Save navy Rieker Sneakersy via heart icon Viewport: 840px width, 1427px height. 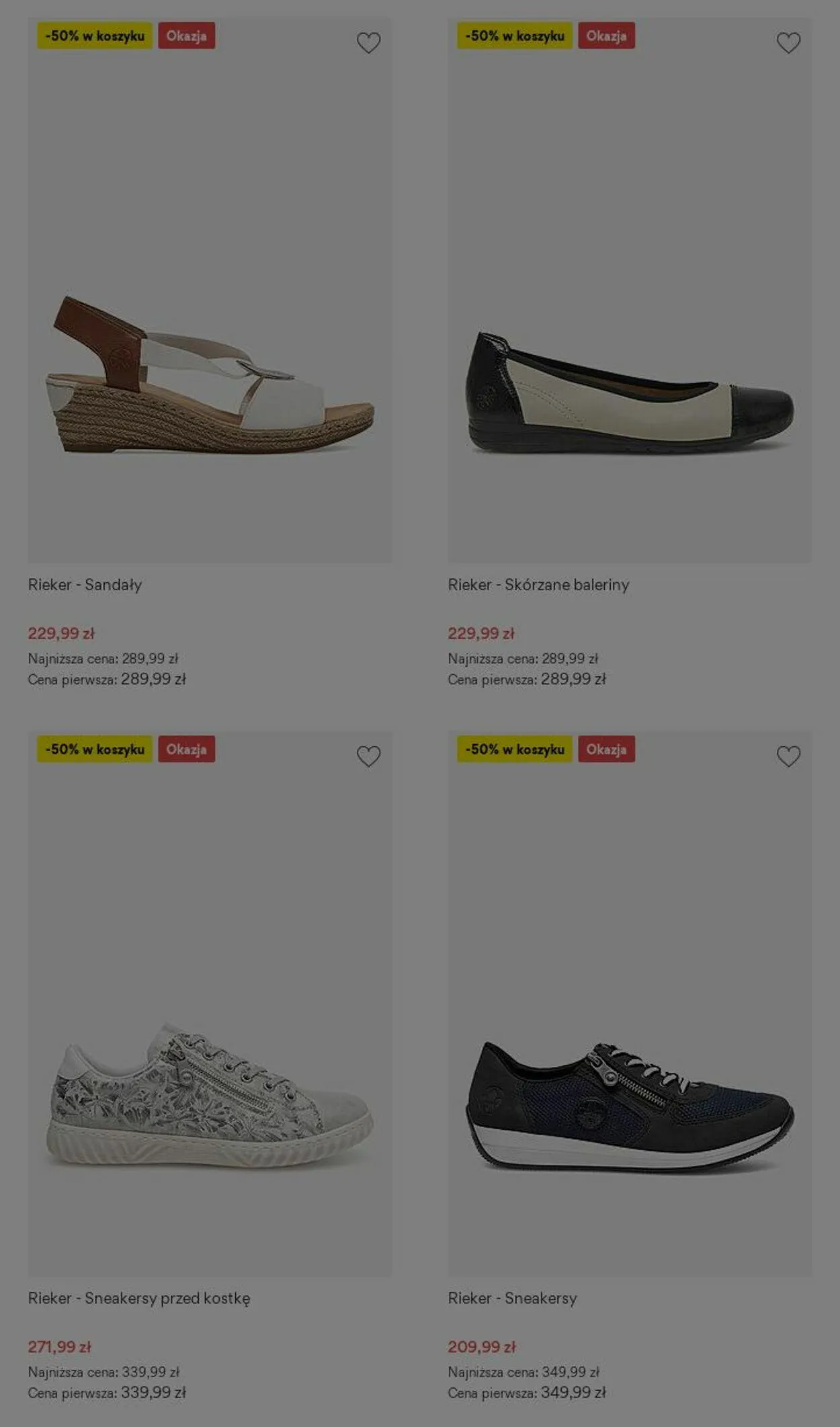[x=788, y=756]
